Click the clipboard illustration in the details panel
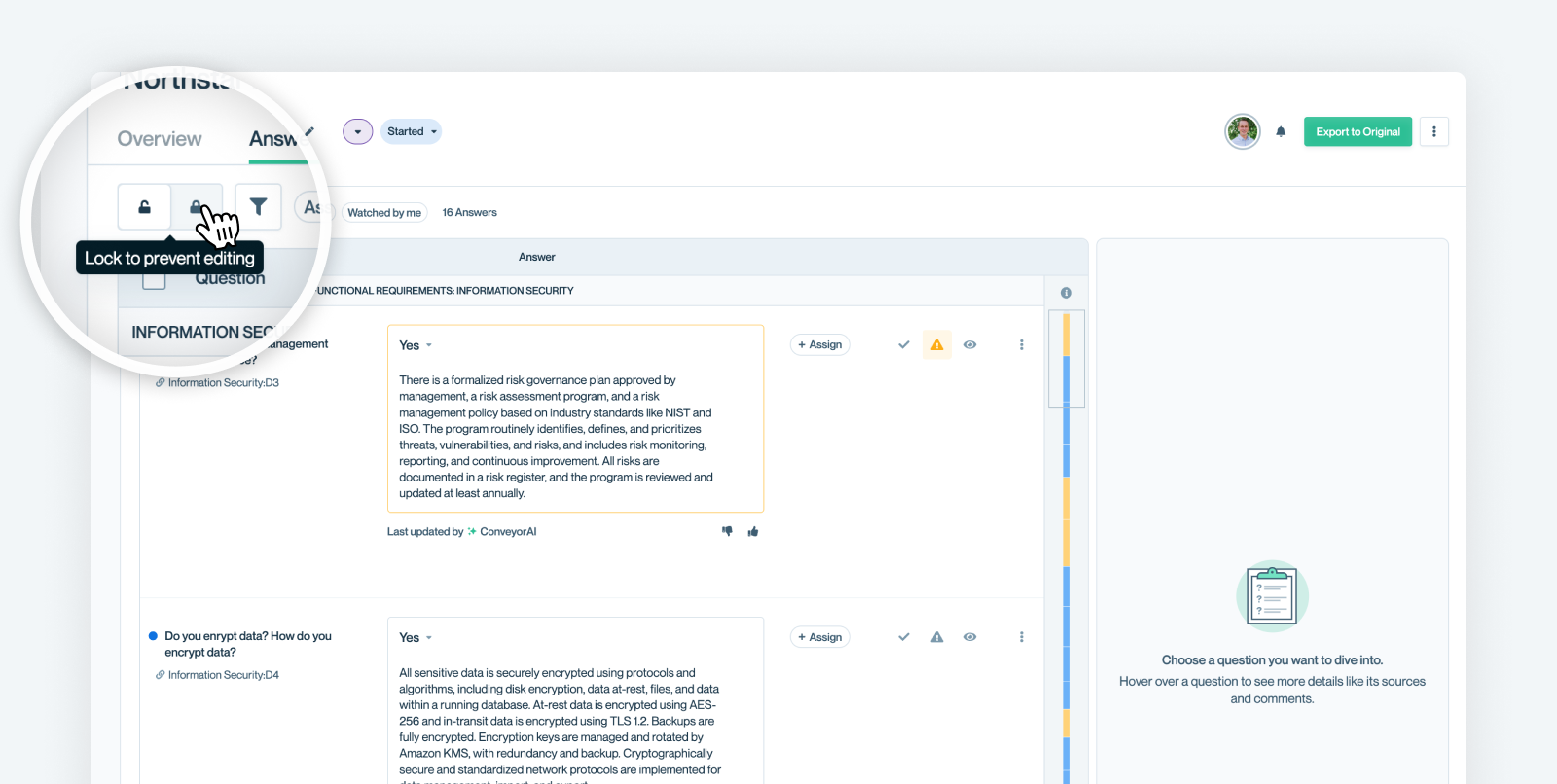This screenshot has height=784, width=1557. click(1272, 596)
